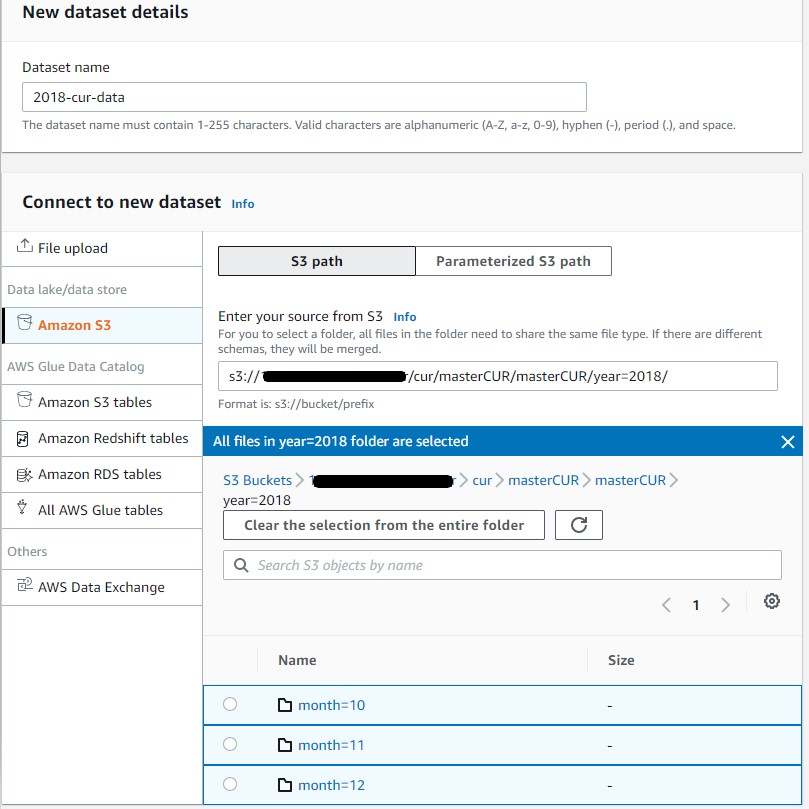This screenshot has height=809, width=809.
Task: Click the Amazon S3 tables icon
Action: point(24,399)
